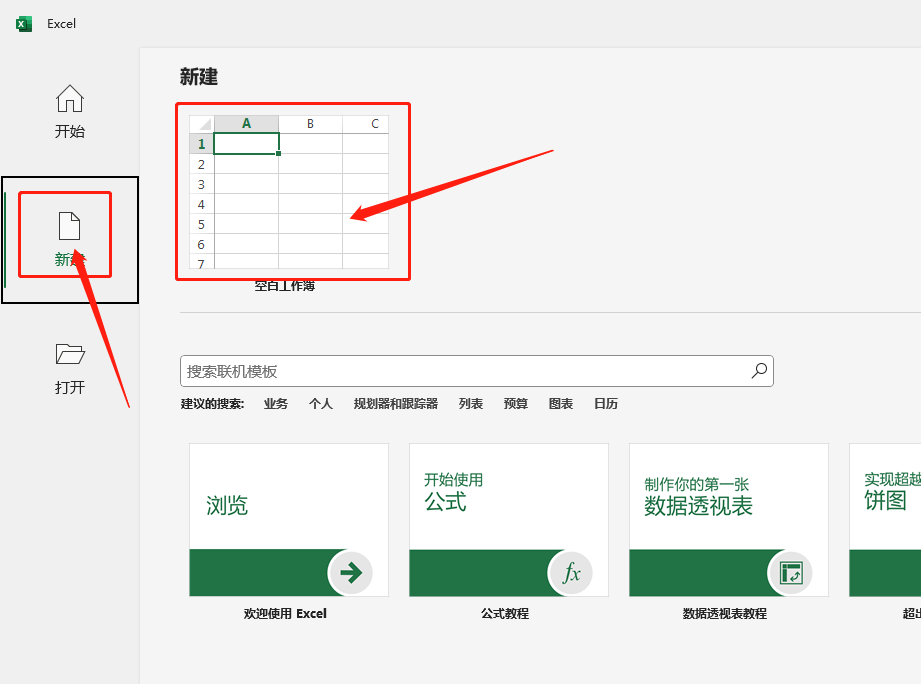Viewport: 921px width, 684px height.
Task: Click the arrow icon on 浏览 card
Action: click(351, 572)
